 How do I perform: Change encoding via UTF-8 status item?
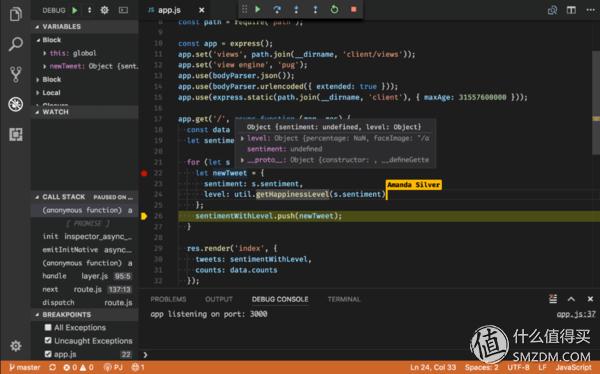coord(518,367)
